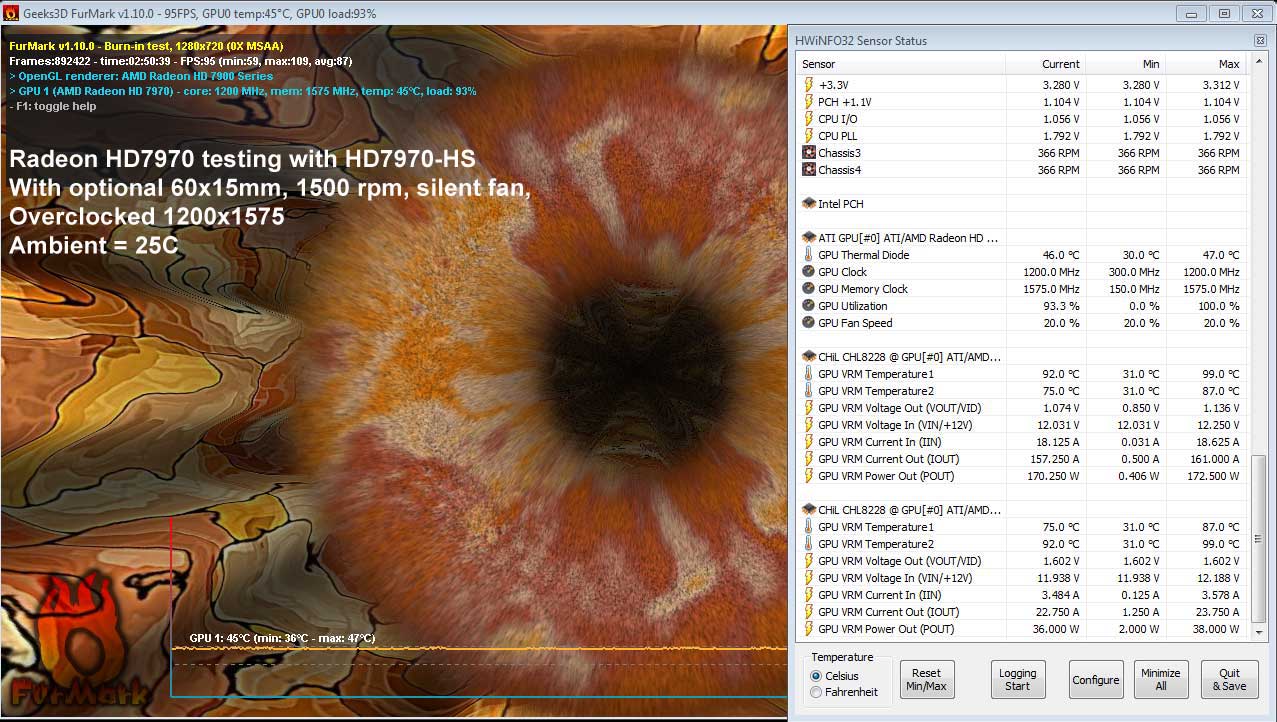Viewport: 1277px width, 722px height.
Task: Click the clock icon beside GPU Memory Clock
Action: [x=809, y=289]
